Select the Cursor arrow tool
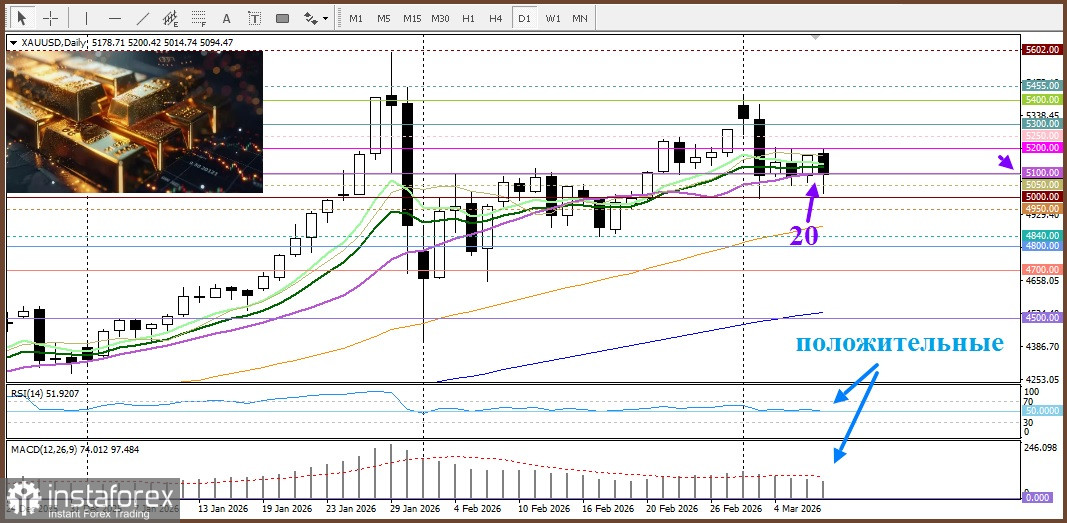The height and width of the screenshot is (523, 1067). click(24, 18)
